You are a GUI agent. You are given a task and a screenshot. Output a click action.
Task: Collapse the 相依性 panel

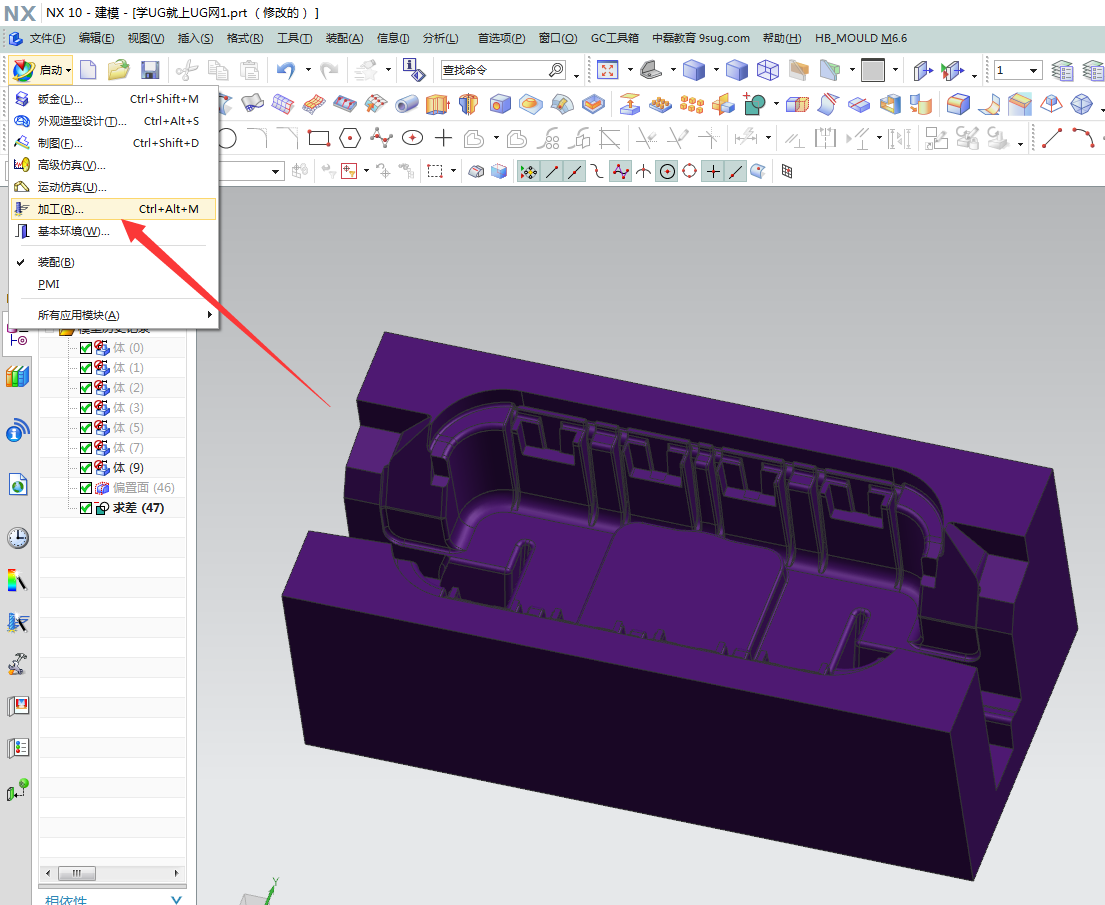[176, 899]
